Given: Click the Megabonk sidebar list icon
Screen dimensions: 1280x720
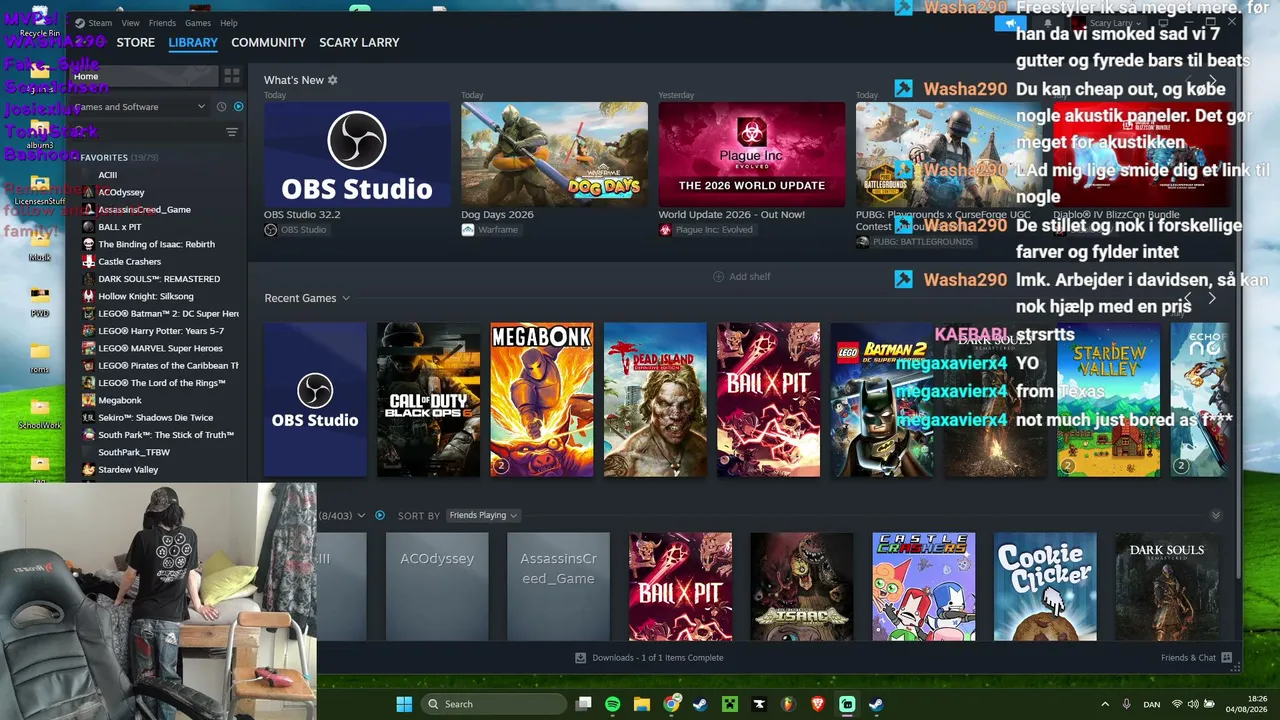Looking at the screenshot, I should (89, 400).
